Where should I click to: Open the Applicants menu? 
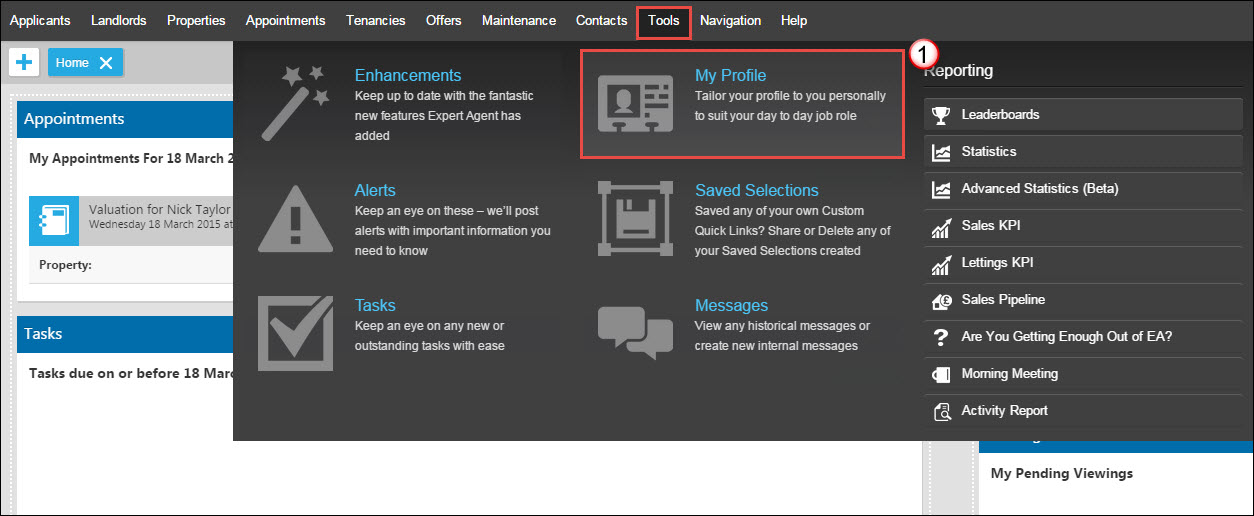40,20
